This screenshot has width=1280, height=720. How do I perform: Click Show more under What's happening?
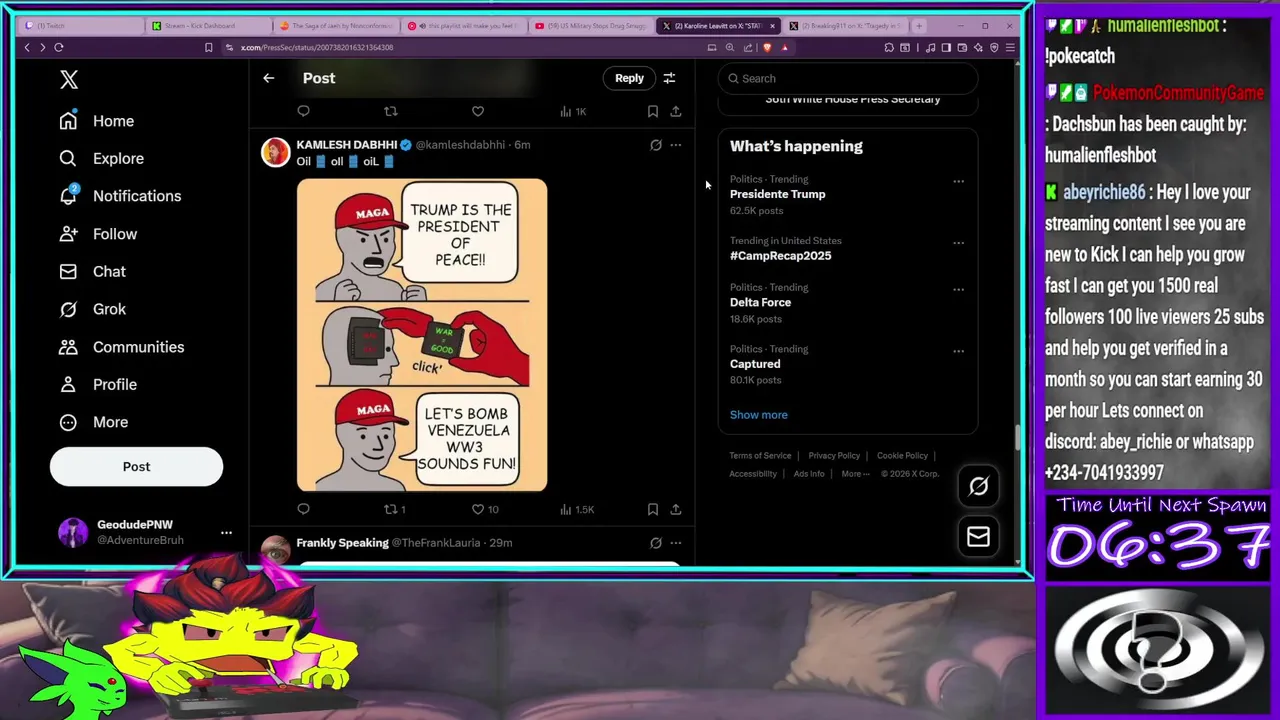point(758,415)
